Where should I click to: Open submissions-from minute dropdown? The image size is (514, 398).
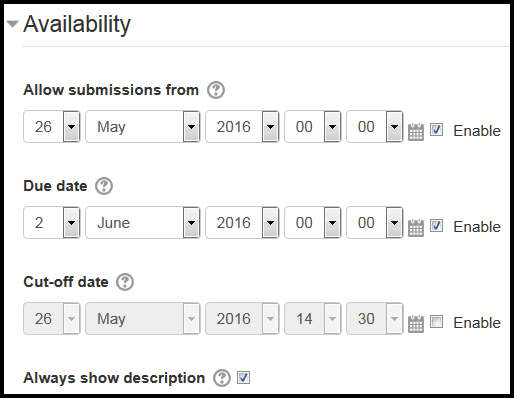pos(375,127)
